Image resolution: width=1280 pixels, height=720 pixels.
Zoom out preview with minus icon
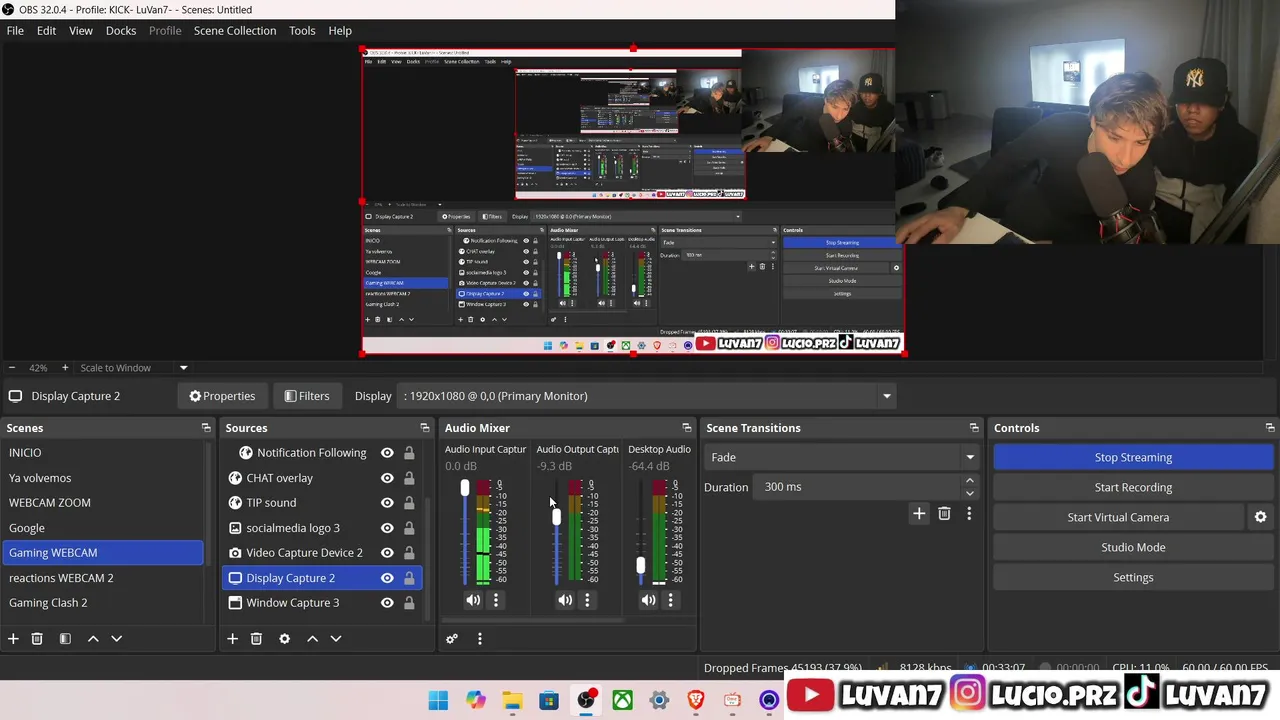[x=12, y=368]
